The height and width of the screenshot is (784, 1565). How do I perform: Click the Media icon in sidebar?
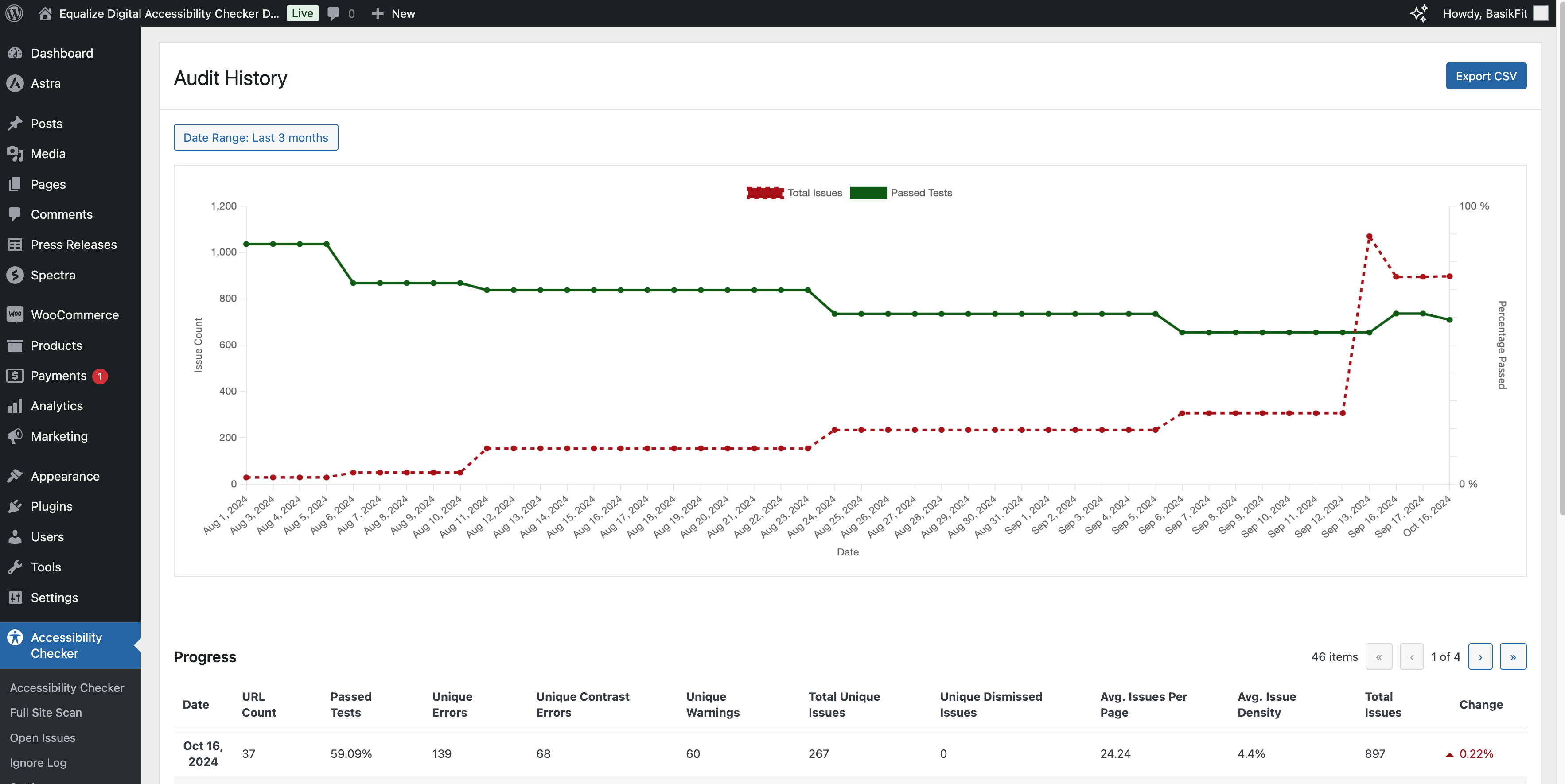coord(15,154)
